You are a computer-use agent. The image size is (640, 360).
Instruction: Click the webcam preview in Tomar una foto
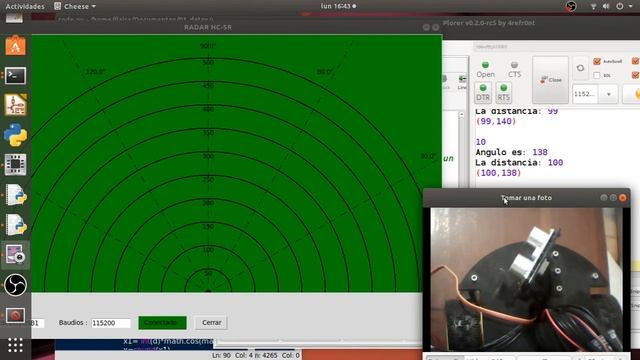point(526,279)
